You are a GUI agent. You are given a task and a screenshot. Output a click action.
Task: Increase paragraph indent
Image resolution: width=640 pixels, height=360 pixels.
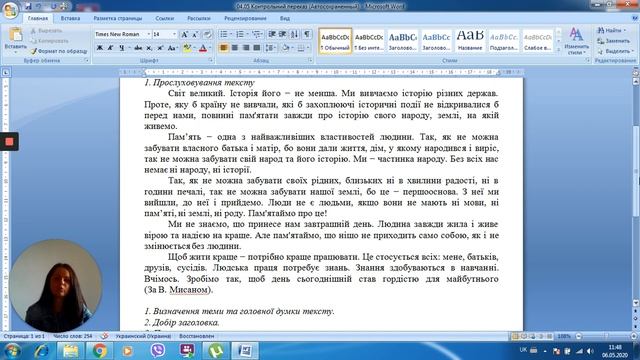pyautogui.click(x=282, y=34)
